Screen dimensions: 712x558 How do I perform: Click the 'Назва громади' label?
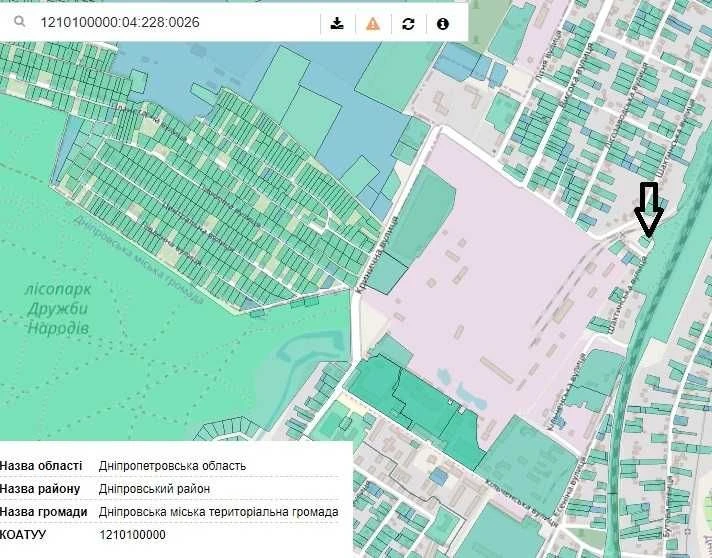(44, 512)
